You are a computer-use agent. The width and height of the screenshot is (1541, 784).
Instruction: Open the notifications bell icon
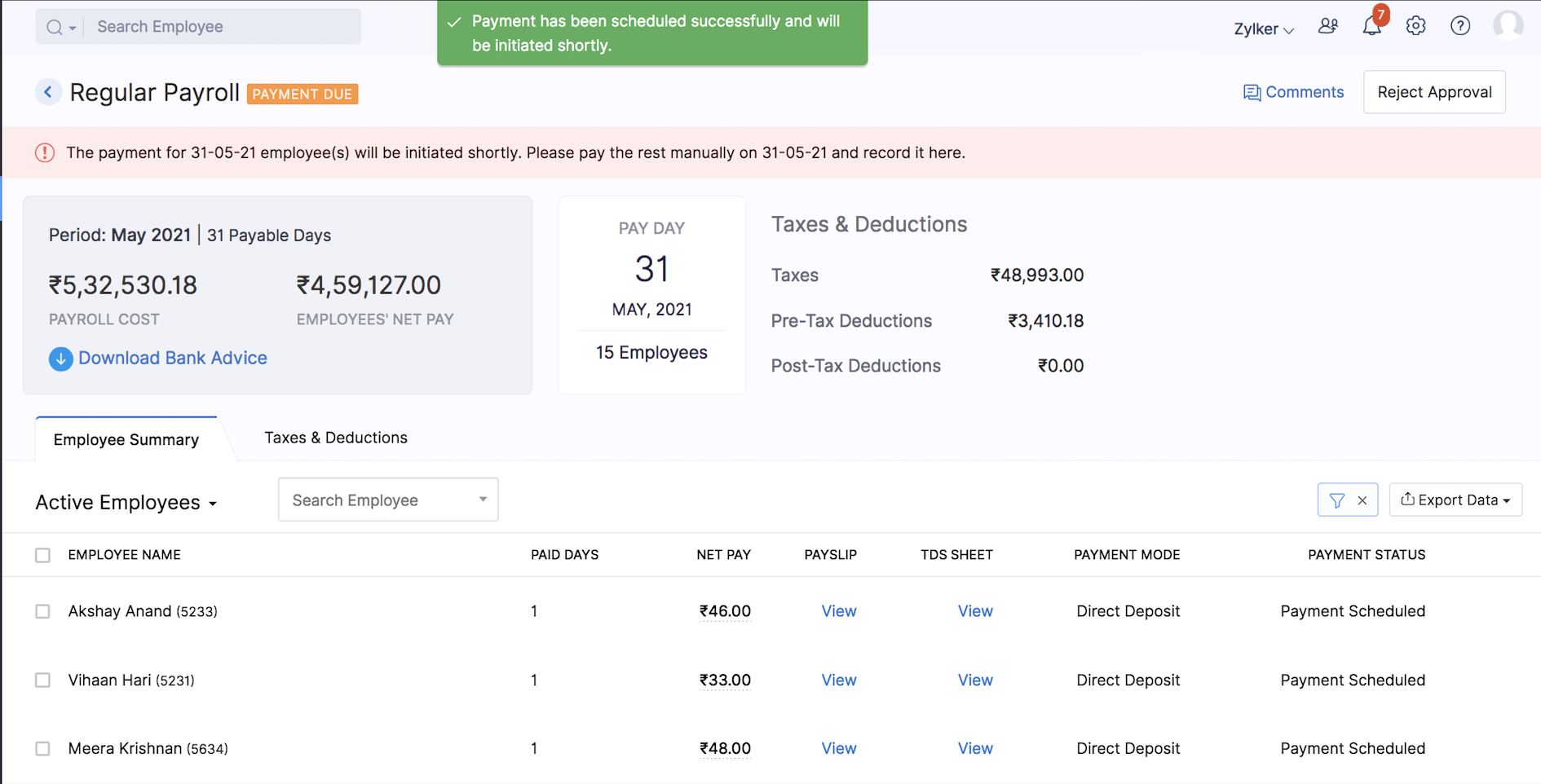click(1371, 26)
